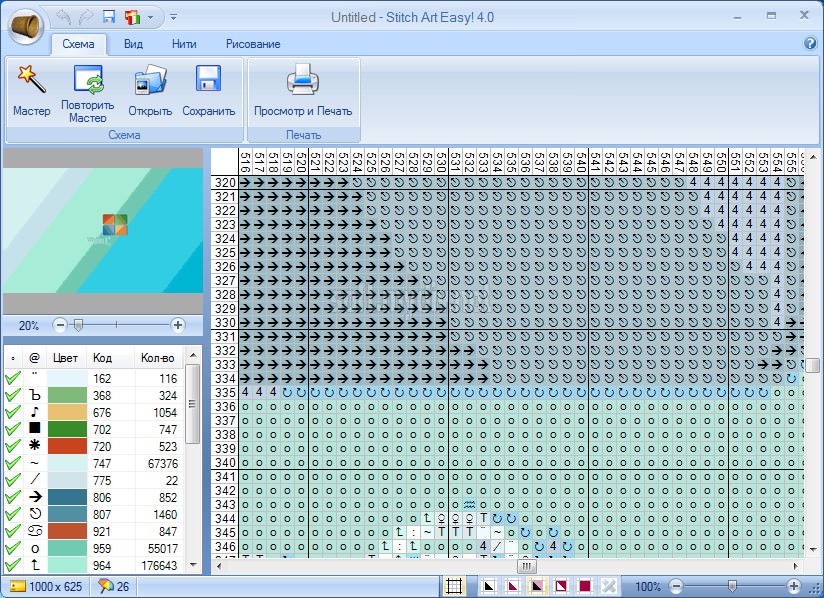This screenshot has width=824, height=598.
Task: Toggle the checkmark for thread code 806
Action: (13, 497)
